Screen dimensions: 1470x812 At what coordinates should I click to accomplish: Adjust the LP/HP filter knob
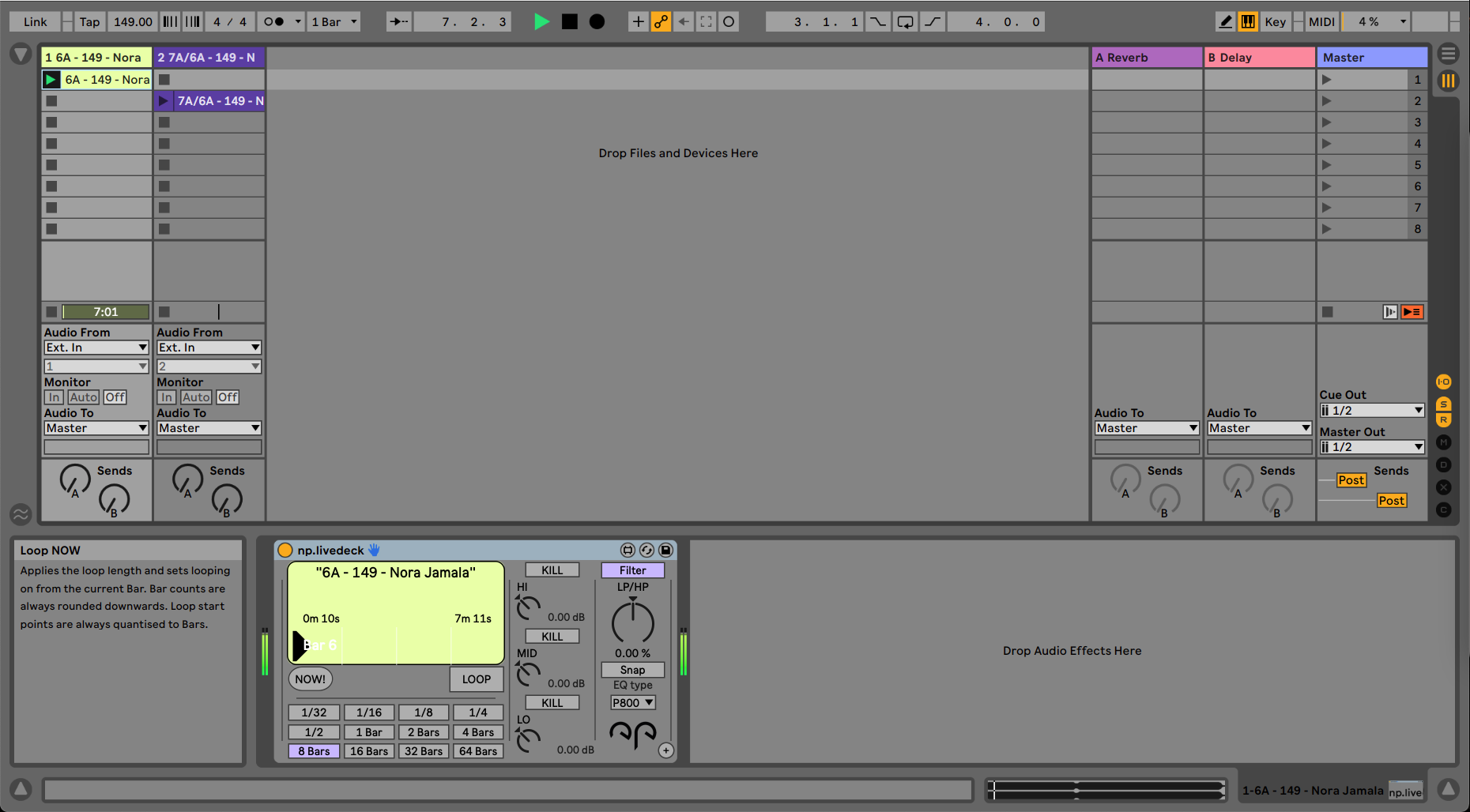tap(632, 622)
